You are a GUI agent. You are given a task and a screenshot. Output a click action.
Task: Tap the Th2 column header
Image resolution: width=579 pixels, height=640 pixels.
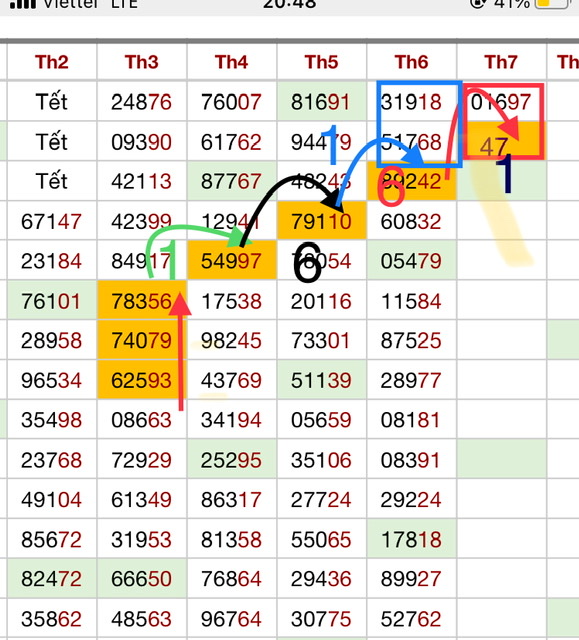(52, 62)
